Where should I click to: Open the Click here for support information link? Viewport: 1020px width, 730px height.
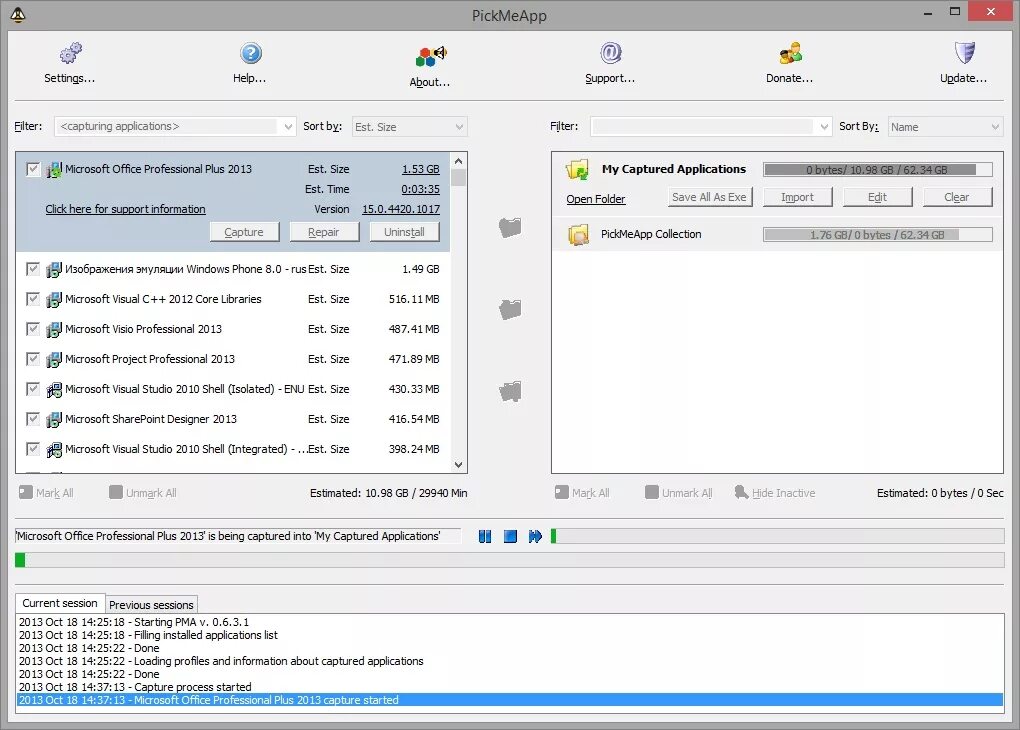tap(126, 209)
